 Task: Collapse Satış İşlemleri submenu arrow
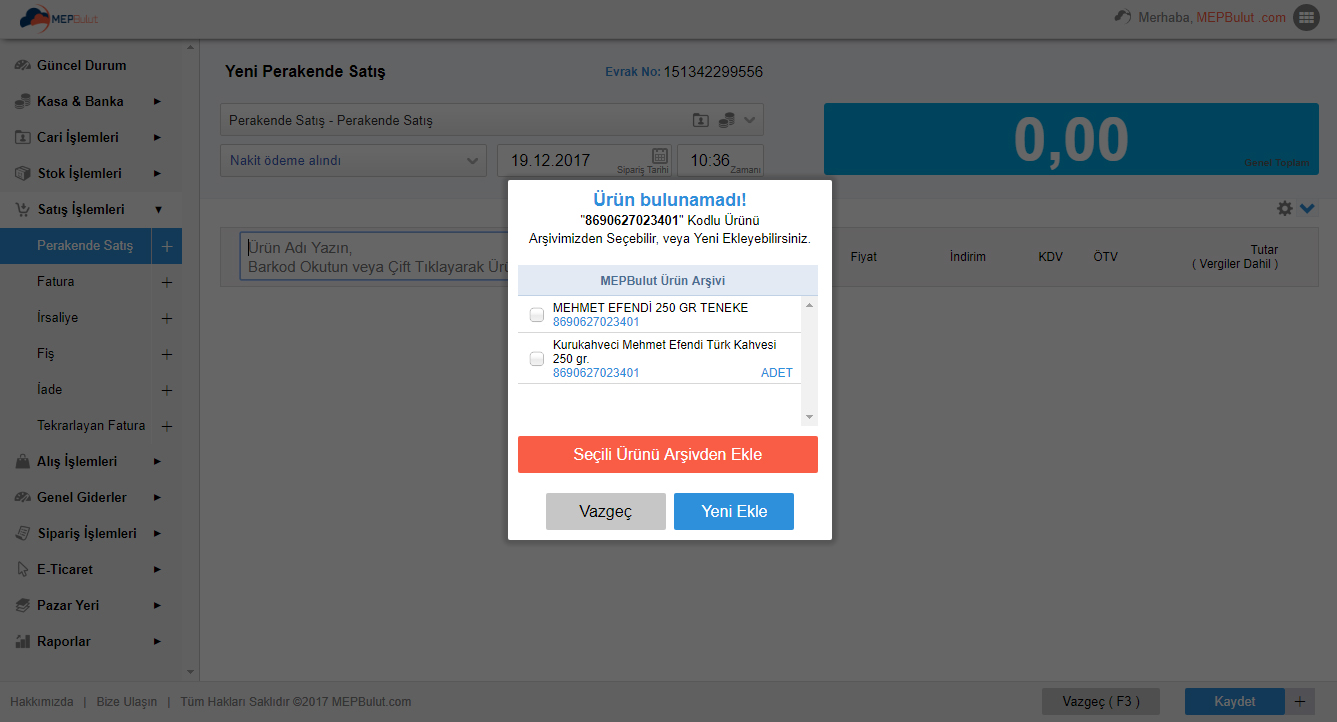click(x=157, y=209)
